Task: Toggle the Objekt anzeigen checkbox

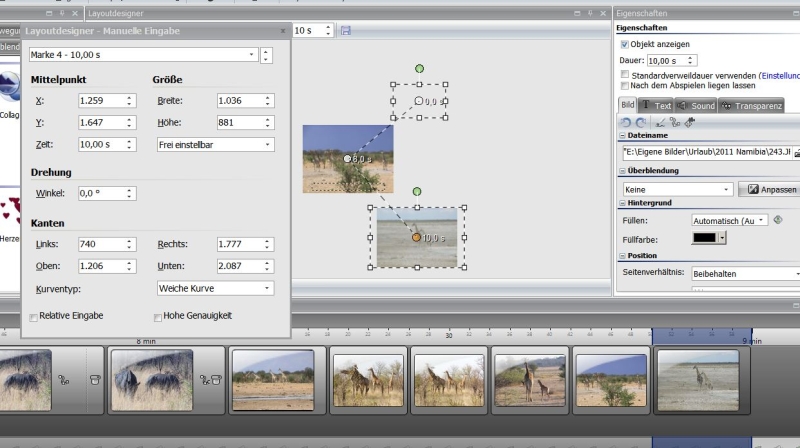Action: click(625, 44)
